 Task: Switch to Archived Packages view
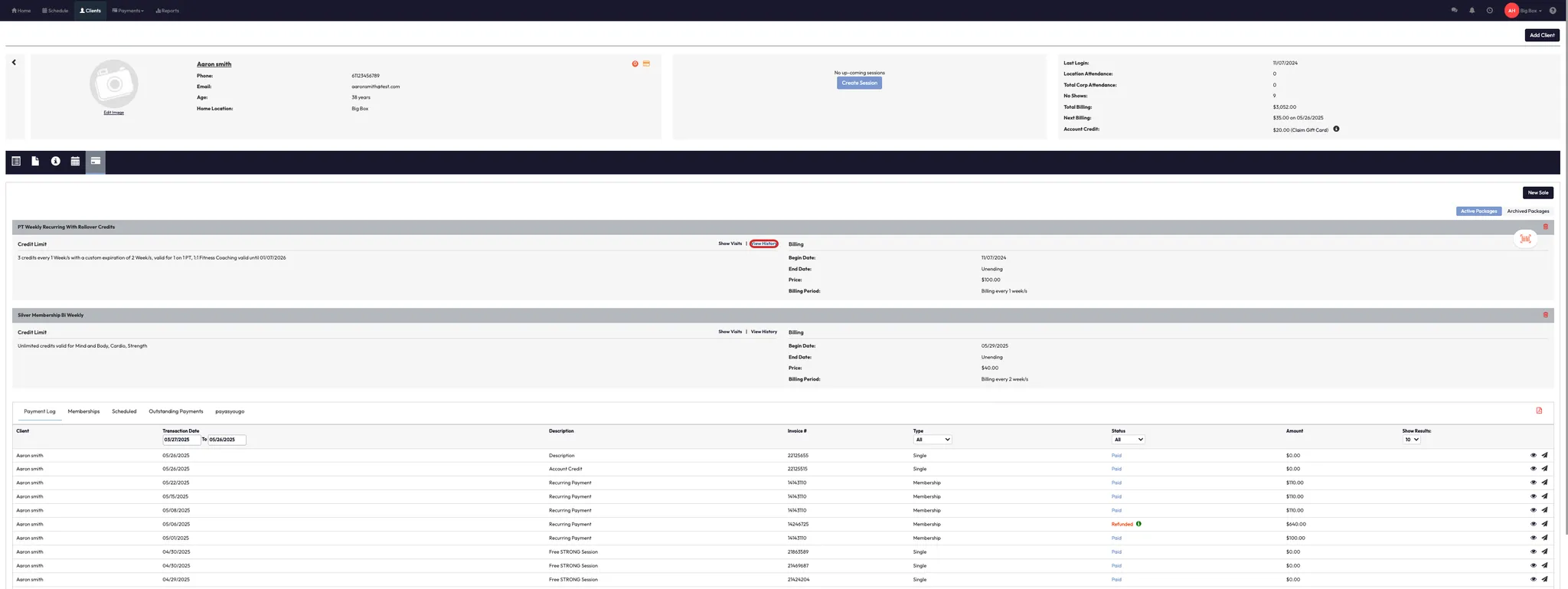tap(1527, 211)
